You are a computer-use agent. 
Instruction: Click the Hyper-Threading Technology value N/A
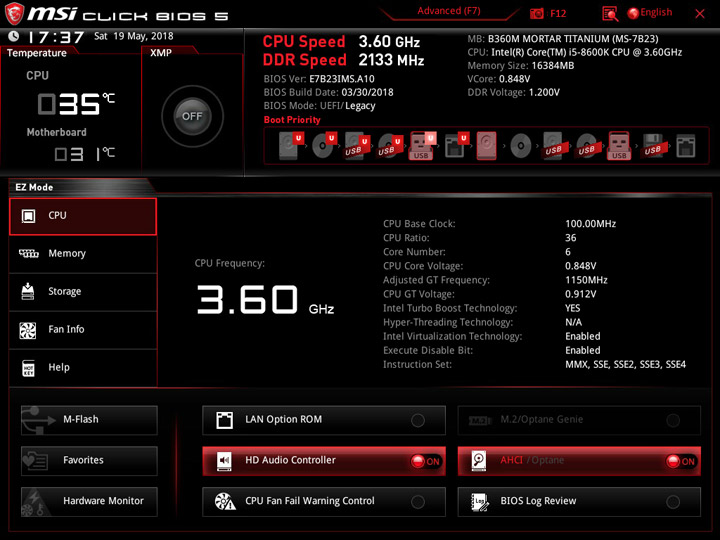[x=574, y=322]
